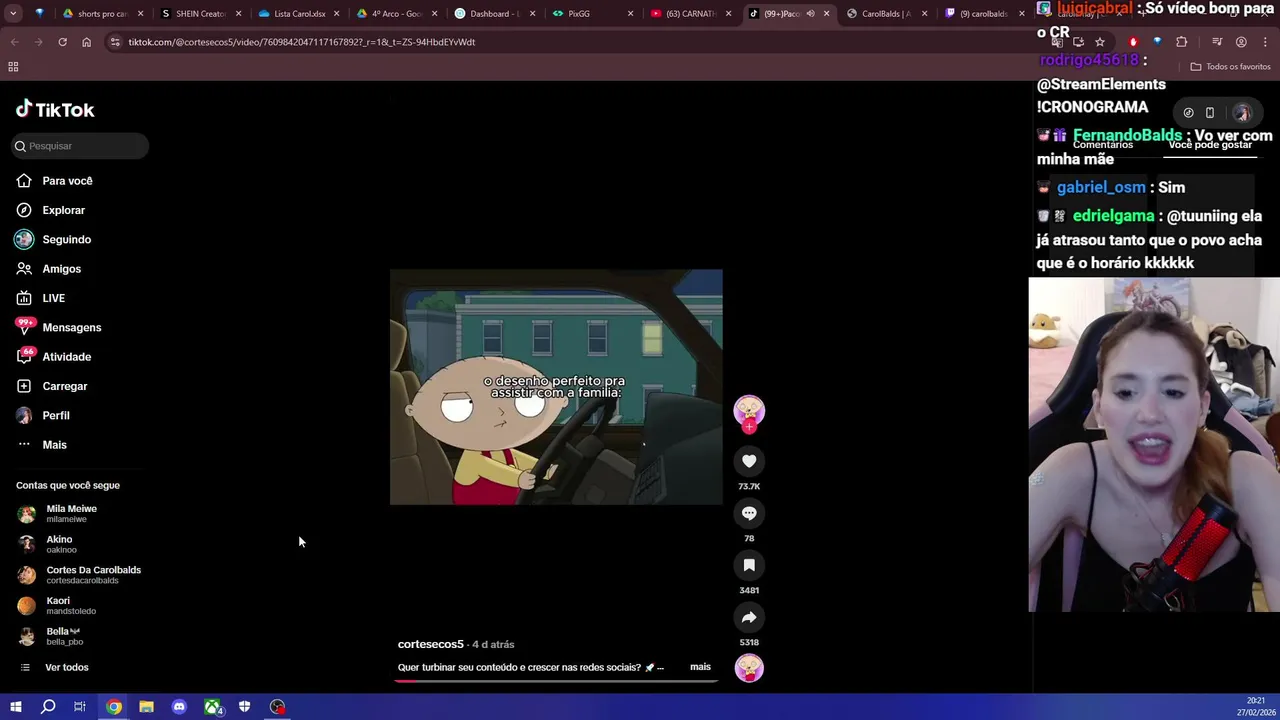Viewport: 1280px width, 720px height.
Task: Mute the TikTok tab via speaker icon
Action: click(810, 14)
